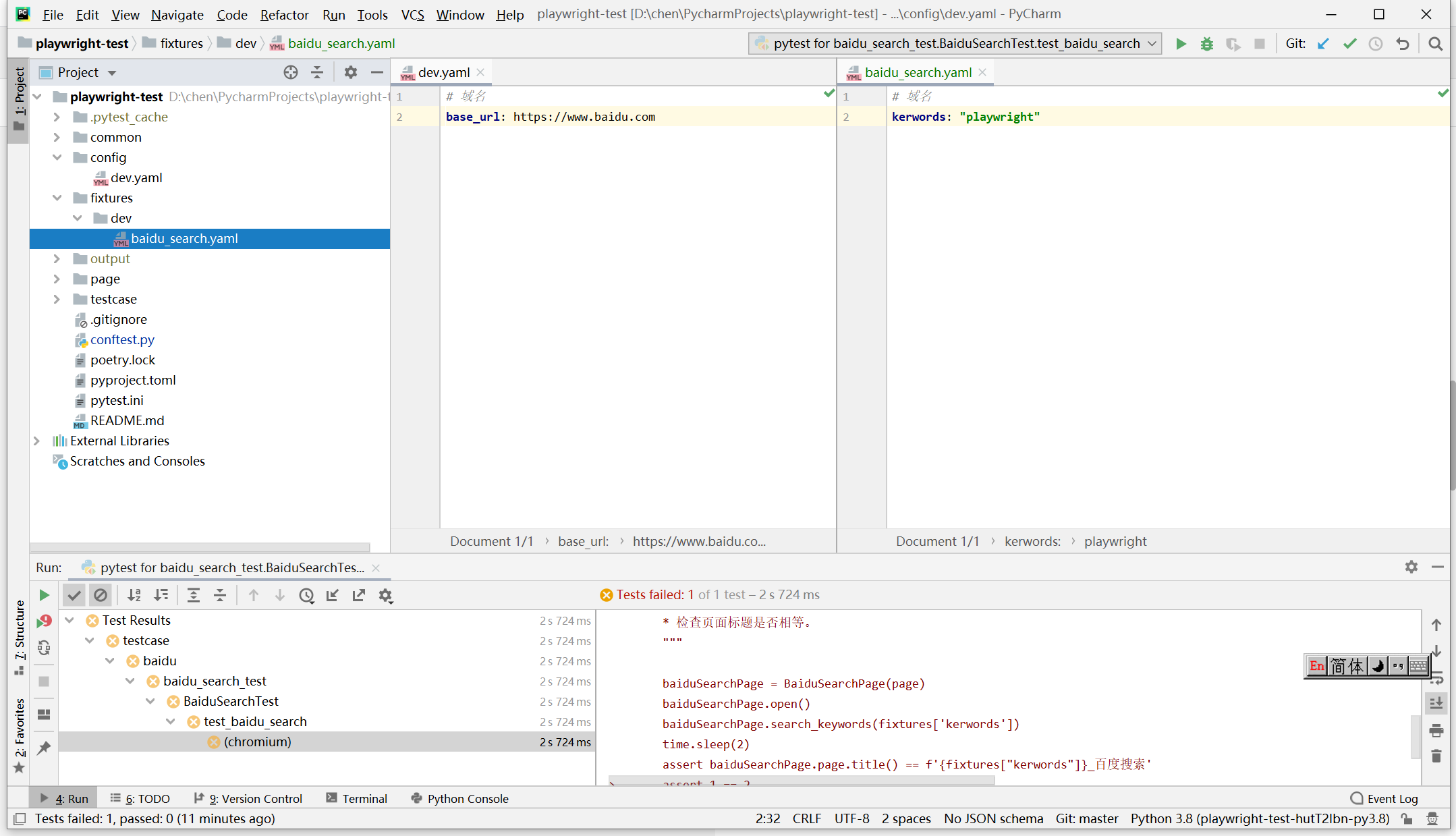Switch to dev.yaml editor tab
This screenshot has height=836, width=1456.
click(x=443, y=72)
